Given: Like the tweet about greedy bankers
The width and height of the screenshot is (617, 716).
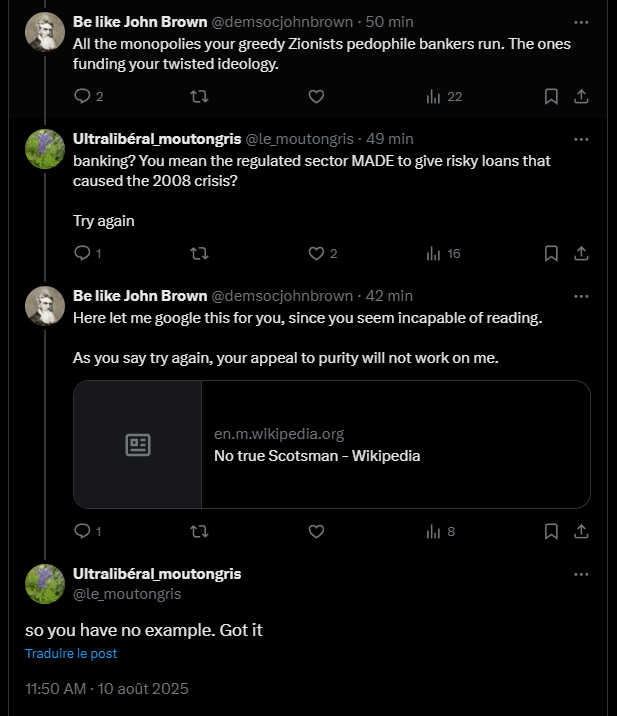Looking at the screenshot, I should pyautogui.click(x=316, y=97).
